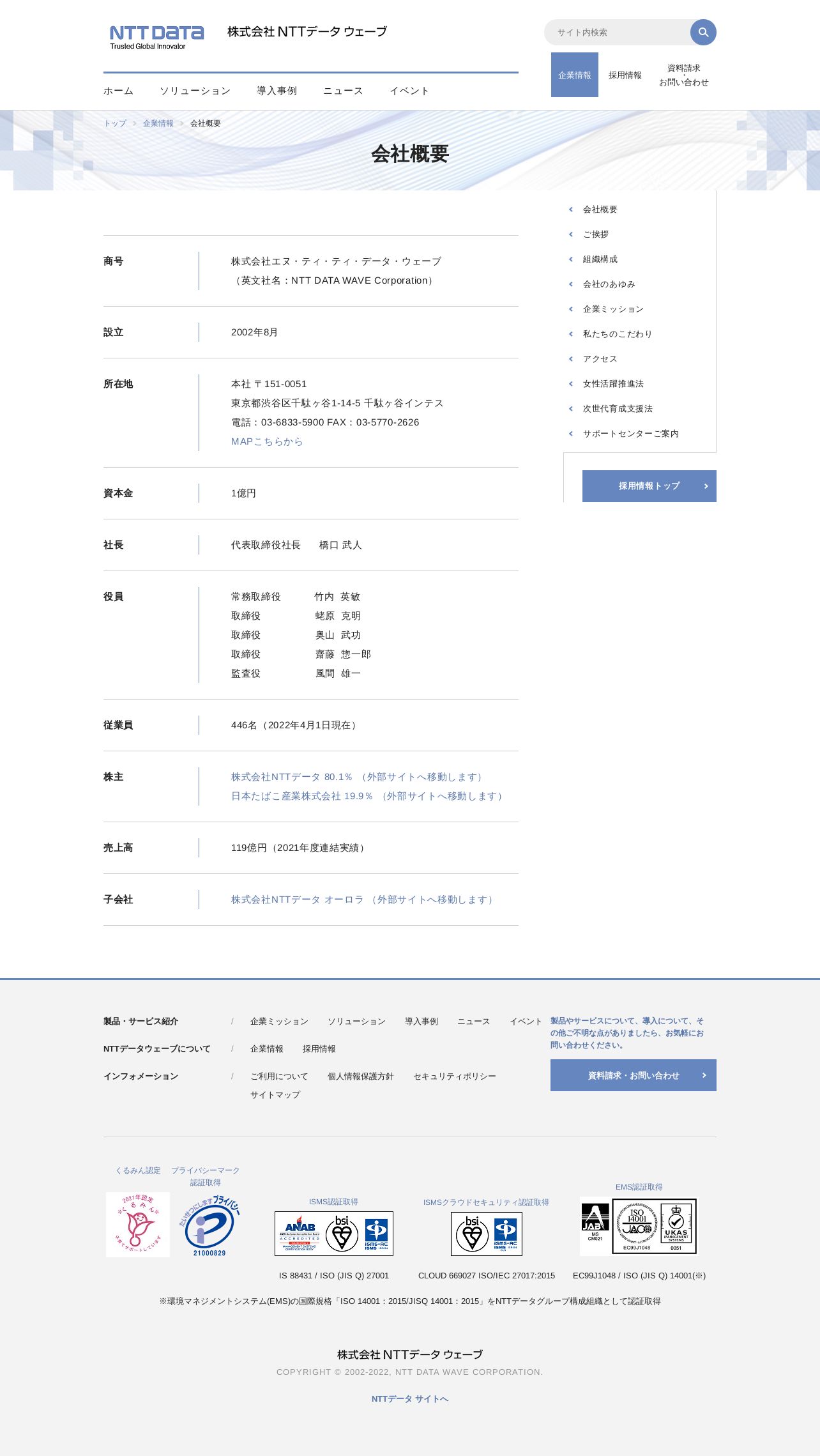Click footer 個人情報保護方針 link
Screen dimensions: 820x1456
click(361, 1077)
